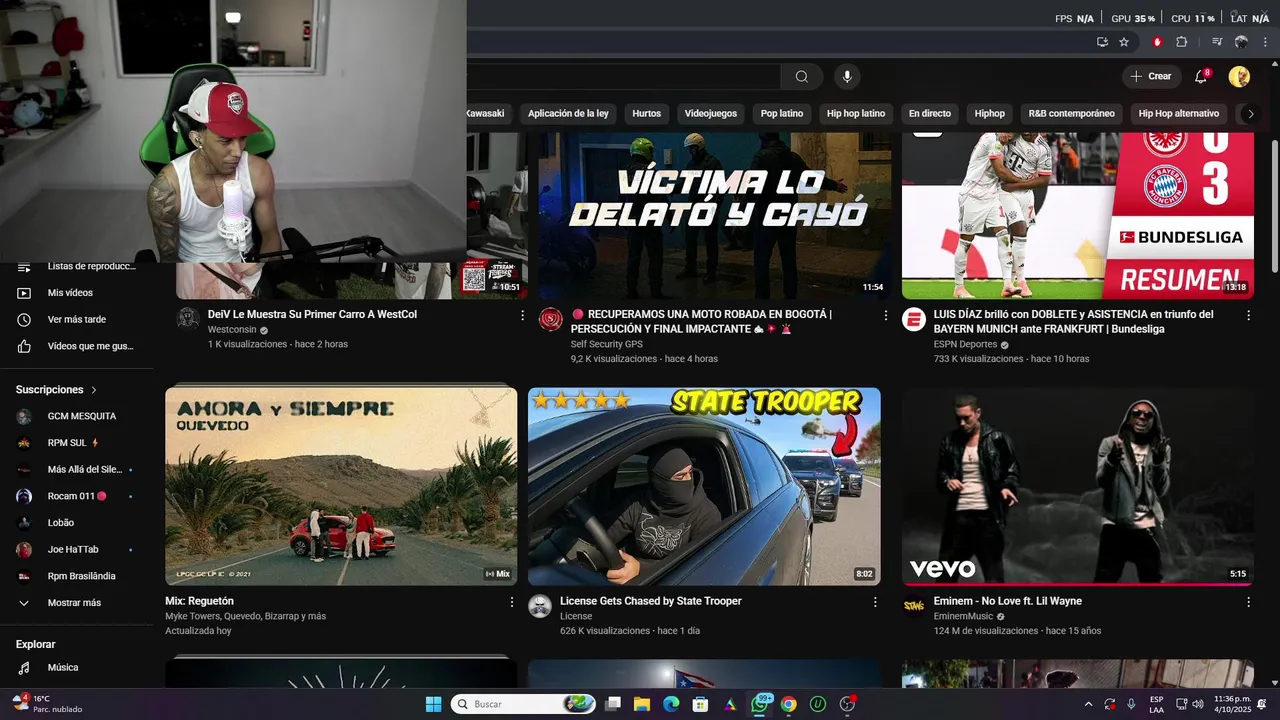Open Rpm Brasilândia subscription
Viewport: 1280px width, 720px height.
click(x=76, y=576)
